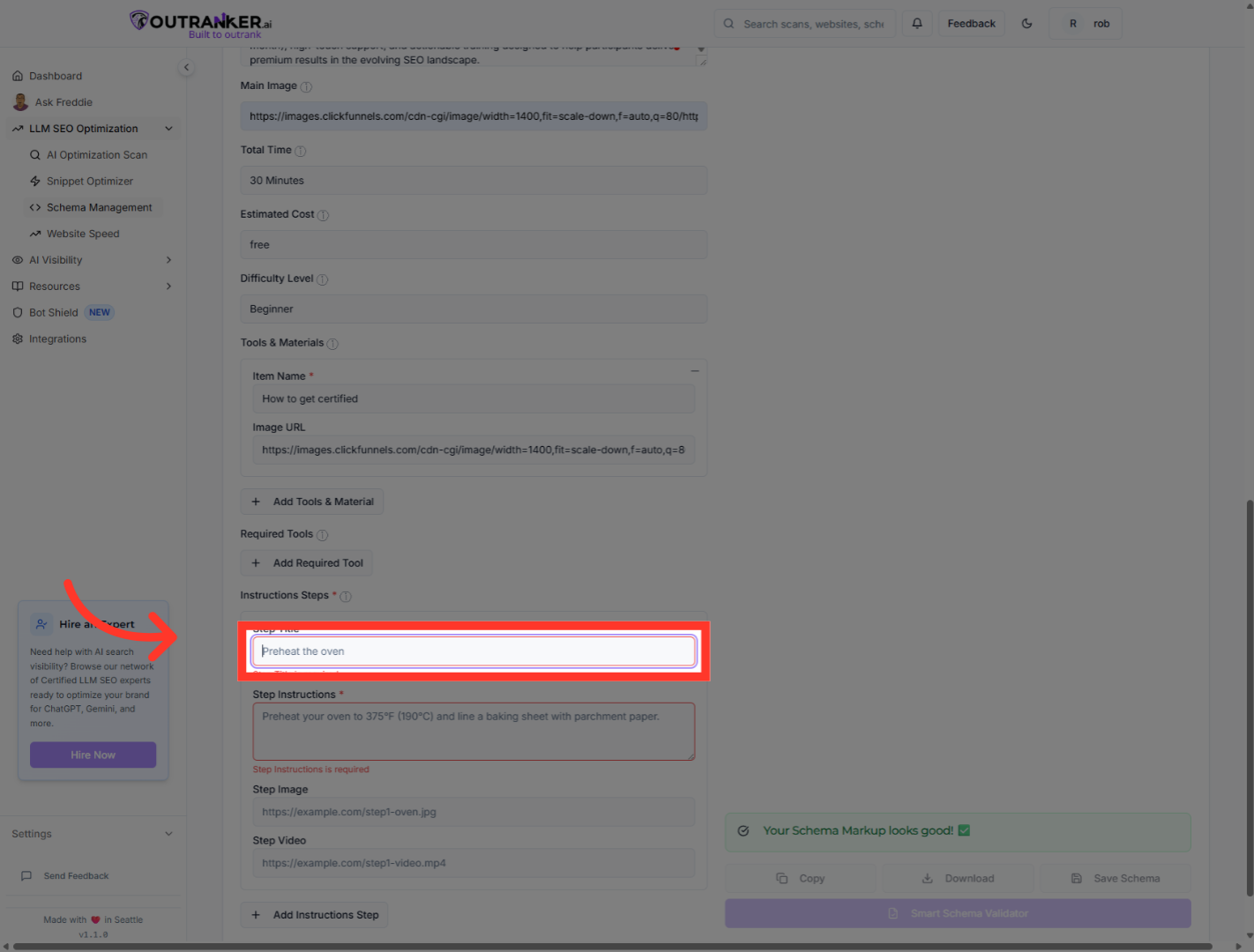Click the Main Image URL field
Screen dimensions: 1254x952
click(474, 116)
